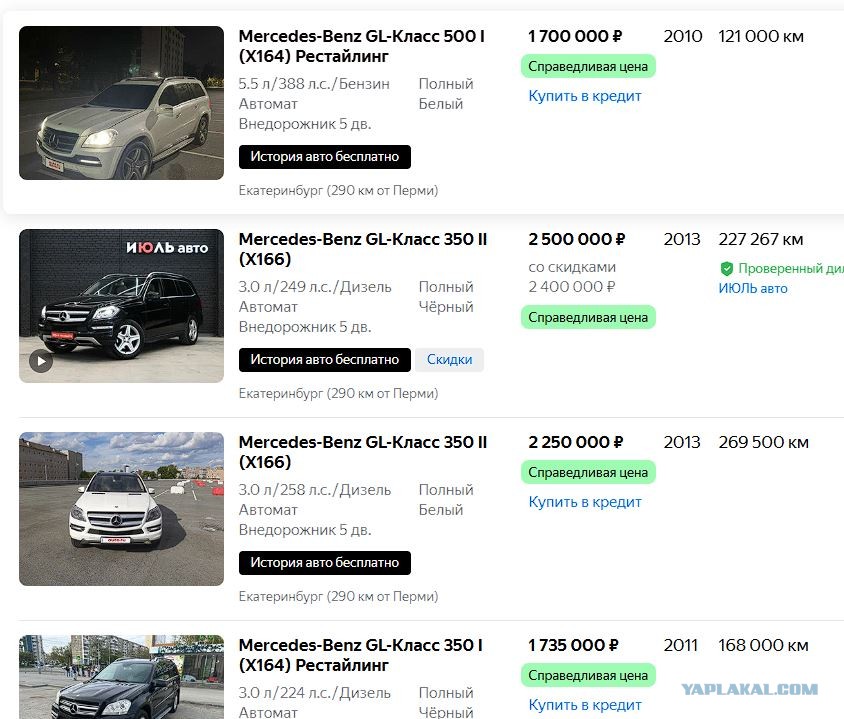Open black GL 350 Рестайлинг street photo

[121, 677]
